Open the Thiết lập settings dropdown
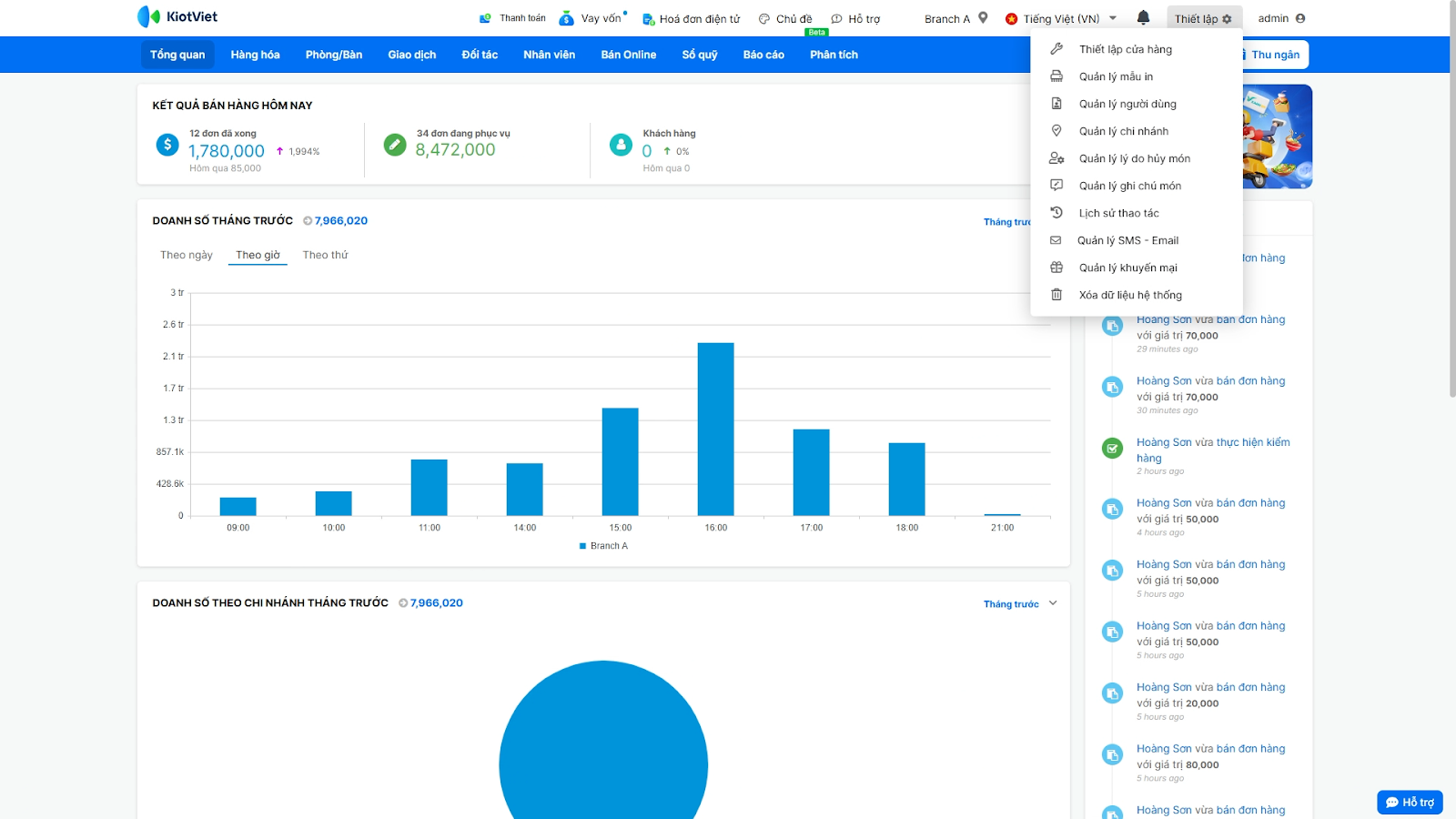1456x819 pixels. tap(1202, 18)
